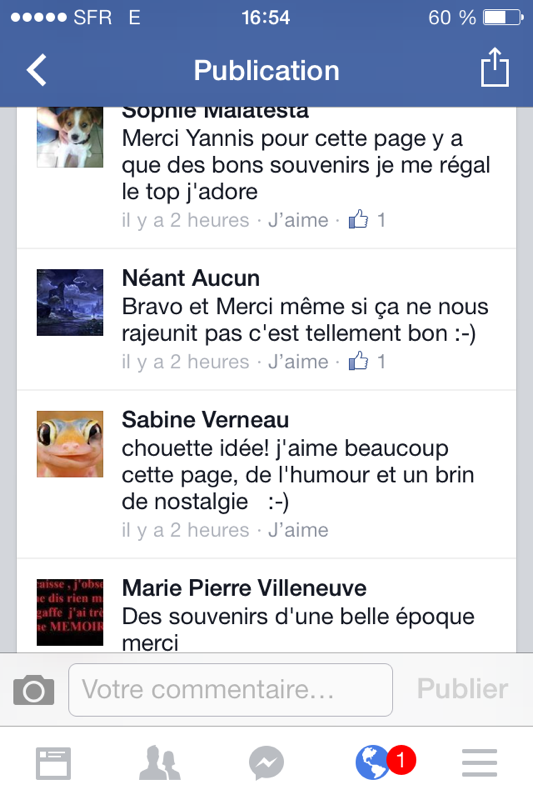Focus the Votre commentaire text field
Viewport: 533px width, 800px height.
coord(231,690)
